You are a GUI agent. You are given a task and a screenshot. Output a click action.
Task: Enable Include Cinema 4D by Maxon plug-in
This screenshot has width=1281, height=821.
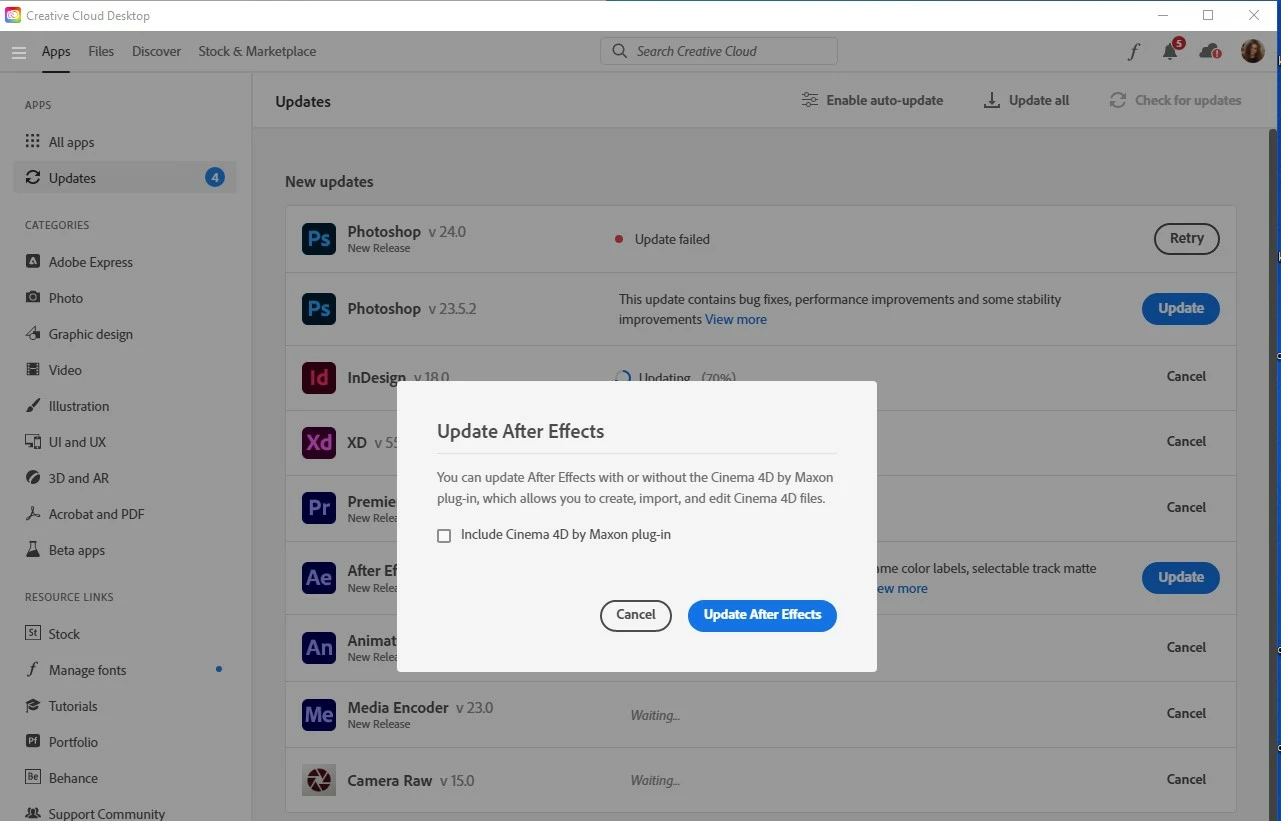[x=444, y=536]
